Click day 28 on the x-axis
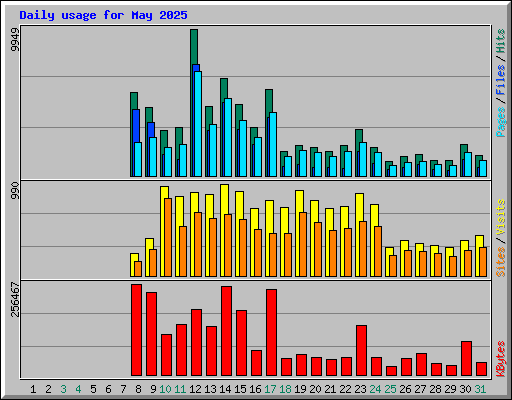This screenshot has height=400, width=512. [435, 389]
